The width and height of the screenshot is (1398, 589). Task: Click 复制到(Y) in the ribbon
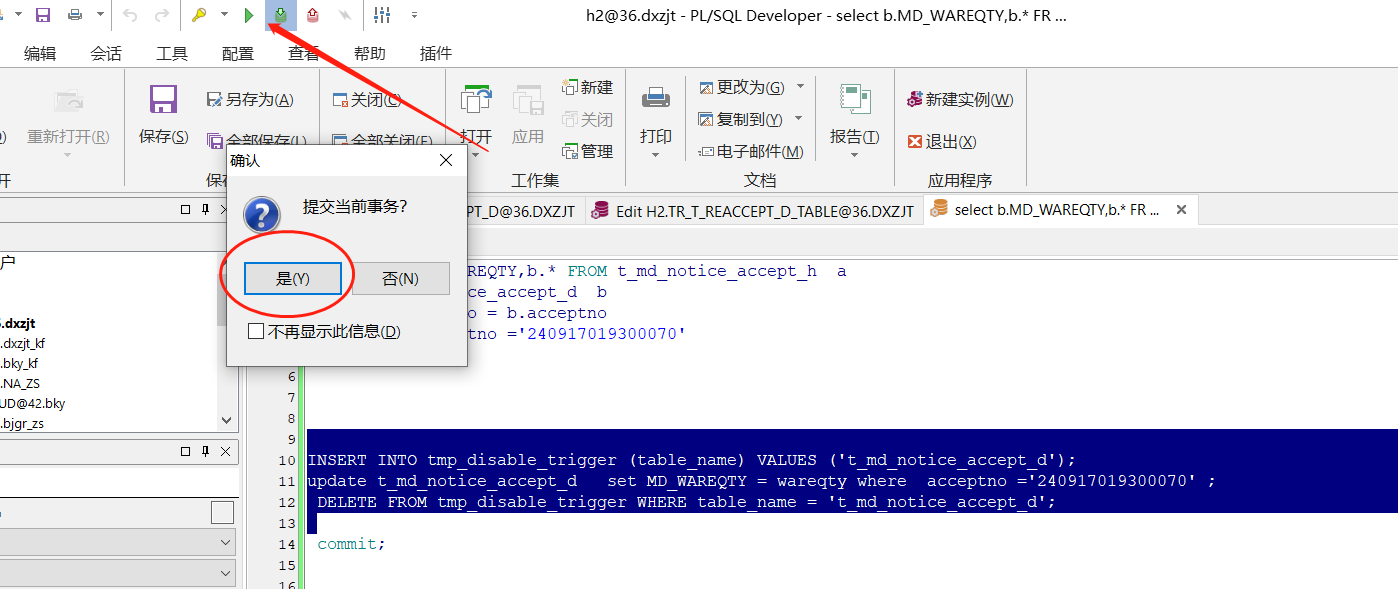click(740, 119)
